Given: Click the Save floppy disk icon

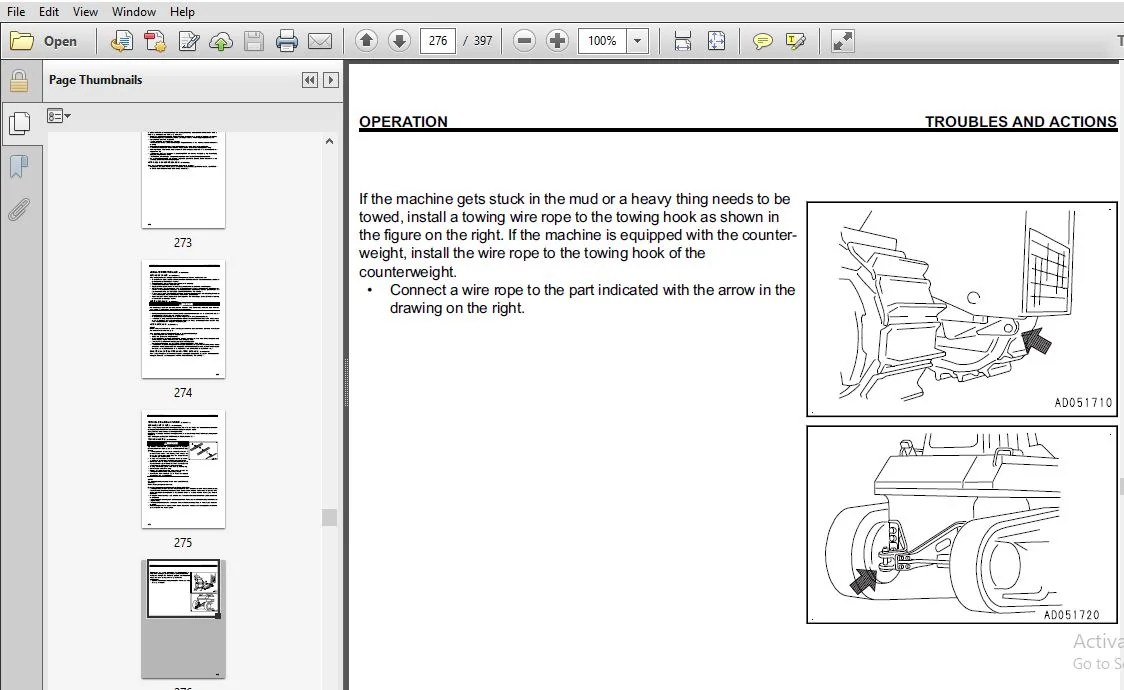Looking at the screenshot, I should (254, 41).
